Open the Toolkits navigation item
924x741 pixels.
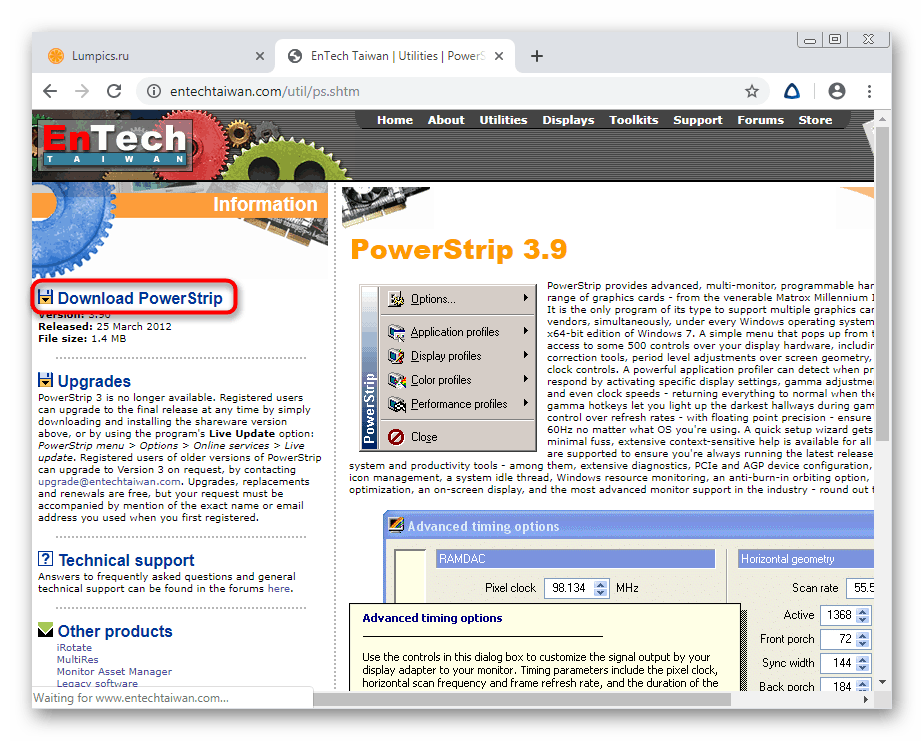click(633, 120)
